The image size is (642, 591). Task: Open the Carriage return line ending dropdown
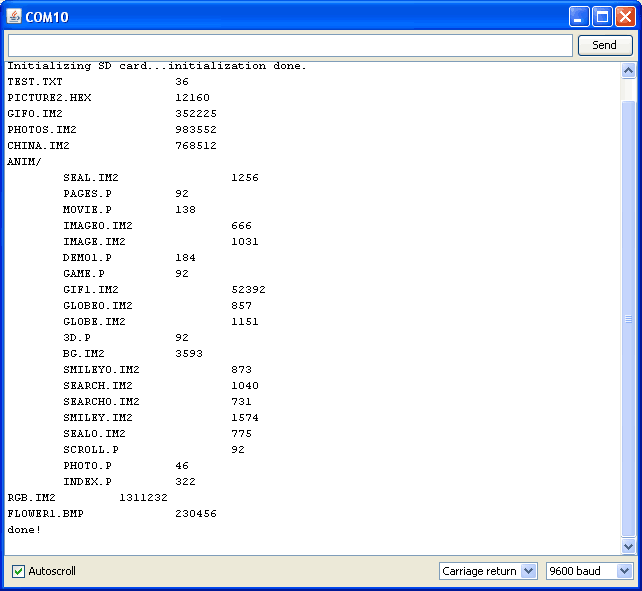tap(488, 571)
